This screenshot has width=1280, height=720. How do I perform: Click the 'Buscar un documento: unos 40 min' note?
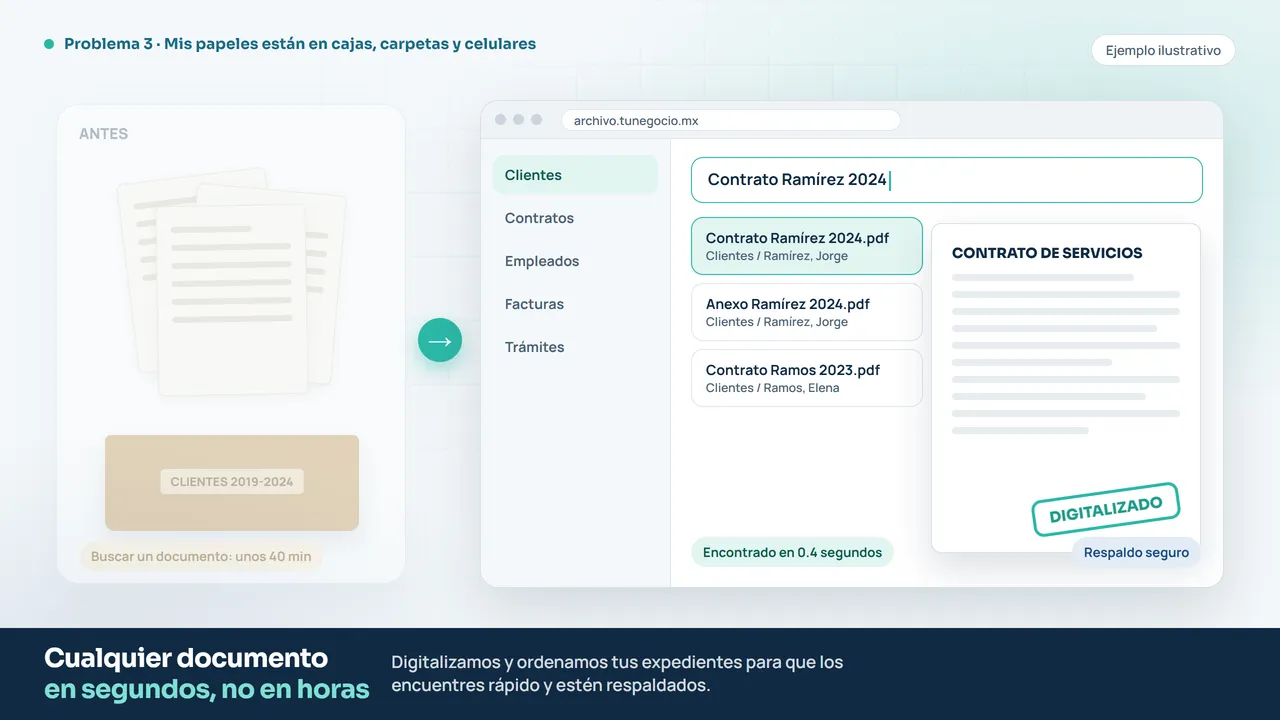(201, 556)
